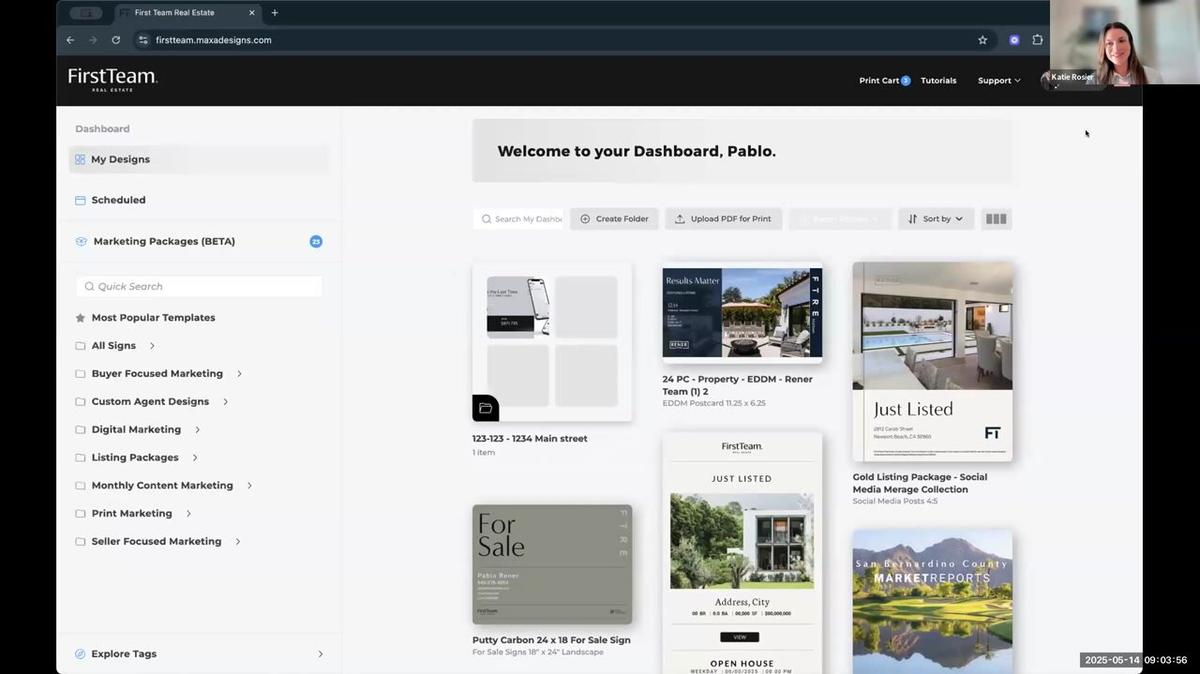Click the folder badge on 1234 Main street card
1200x674 pixels.
click(485, 408)
